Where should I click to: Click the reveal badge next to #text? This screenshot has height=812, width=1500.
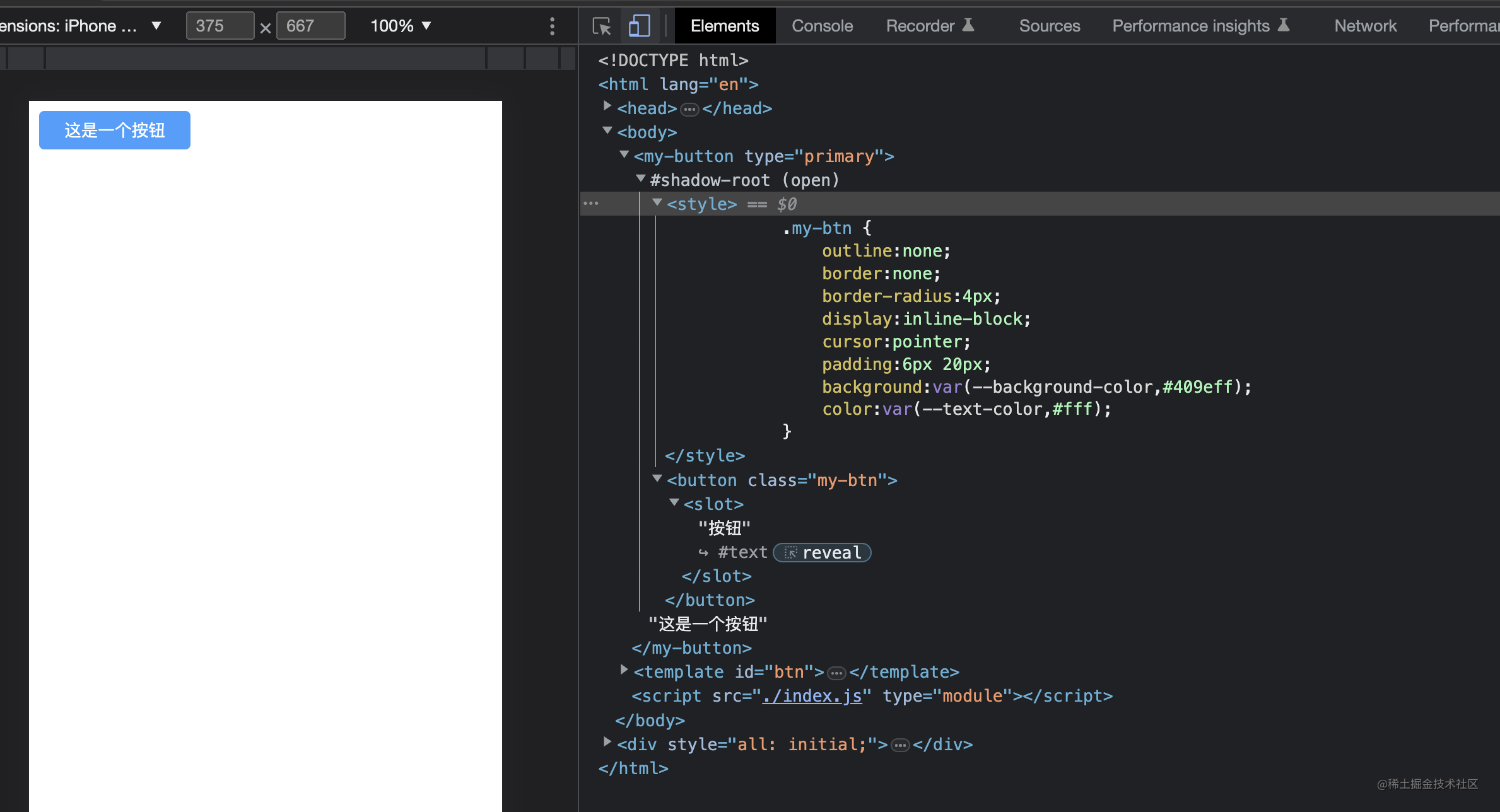pyautogui.click(x=822, y=553)
